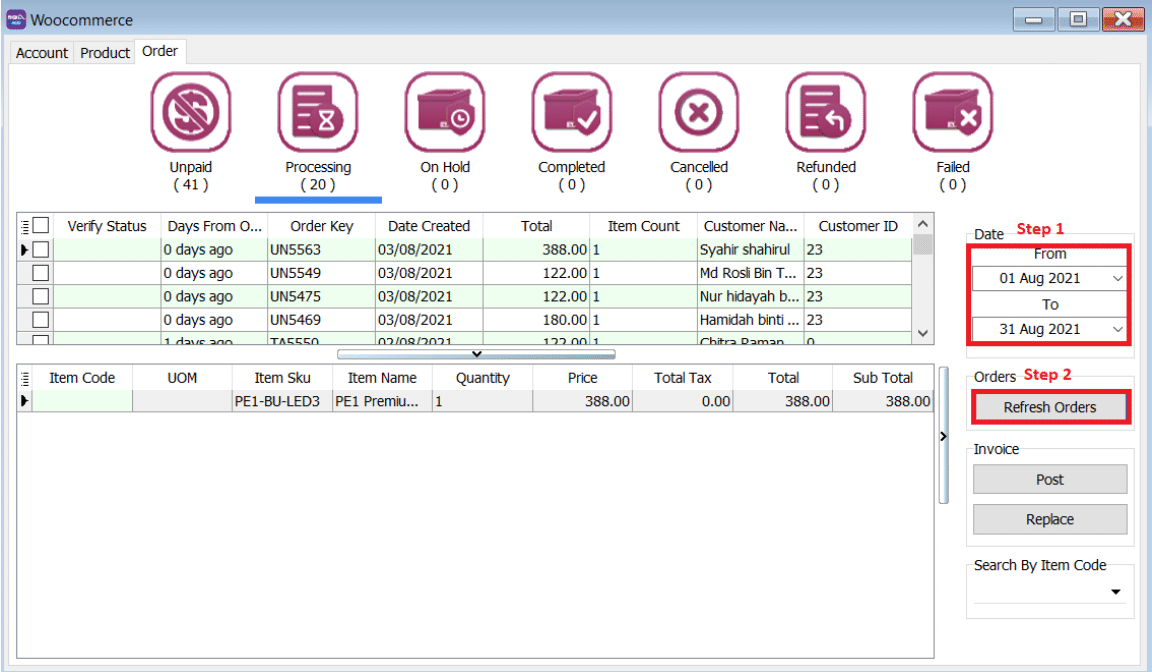Open the Search By Item Code dropdown
The image size is (1152, 672).
pyautogui.click(x=1115, y=593)
